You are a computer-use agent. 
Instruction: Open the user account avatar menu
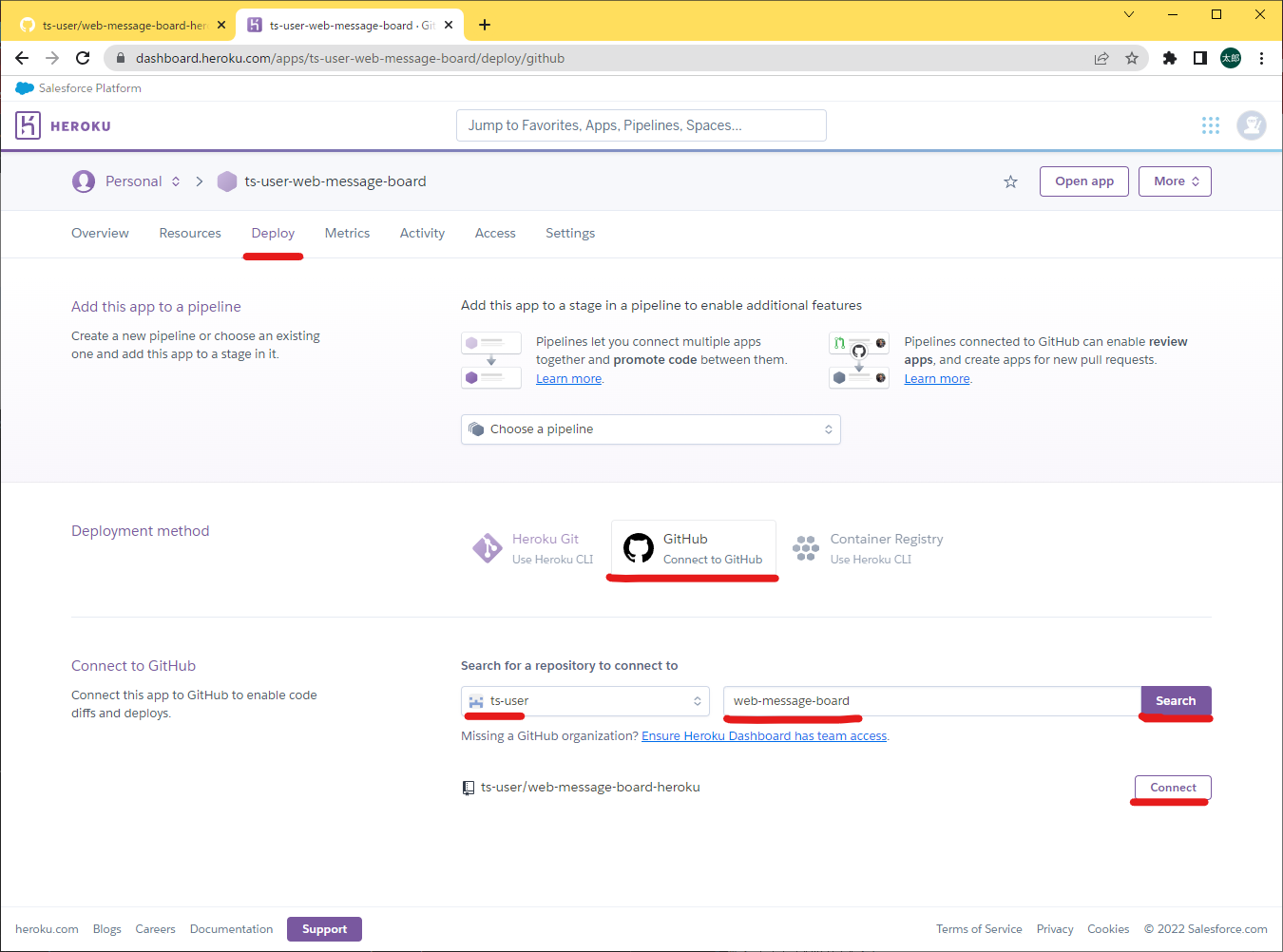click(x=1252, y=125)
